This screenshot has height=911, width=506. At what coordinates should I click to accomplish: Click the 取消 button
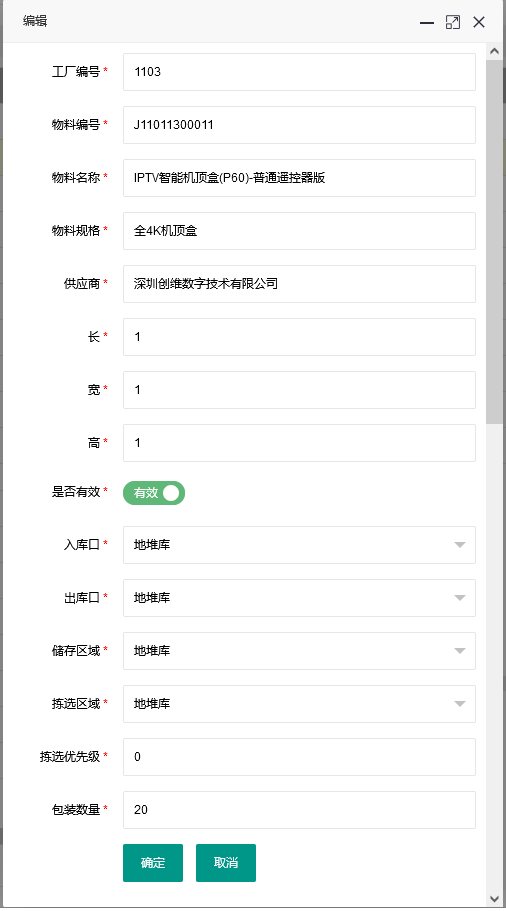click(x=226, y=863)
